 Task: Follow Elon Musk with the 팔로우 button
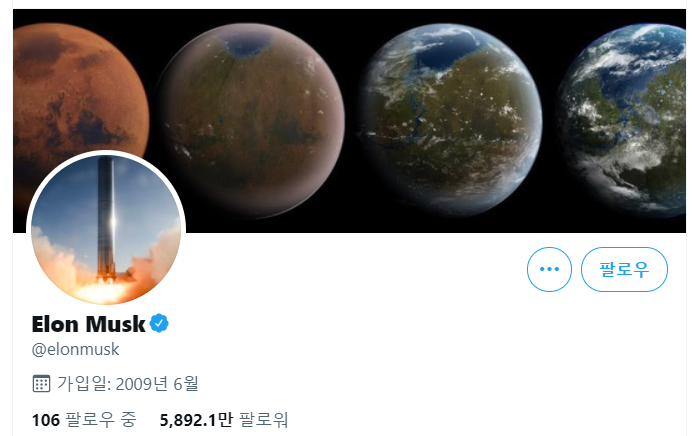[x=624, y=269]
